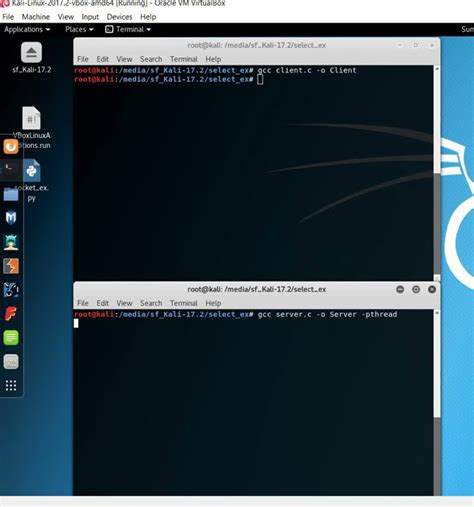
Task: Open the Edit menu in lower terminal
Action: point(102,303)
